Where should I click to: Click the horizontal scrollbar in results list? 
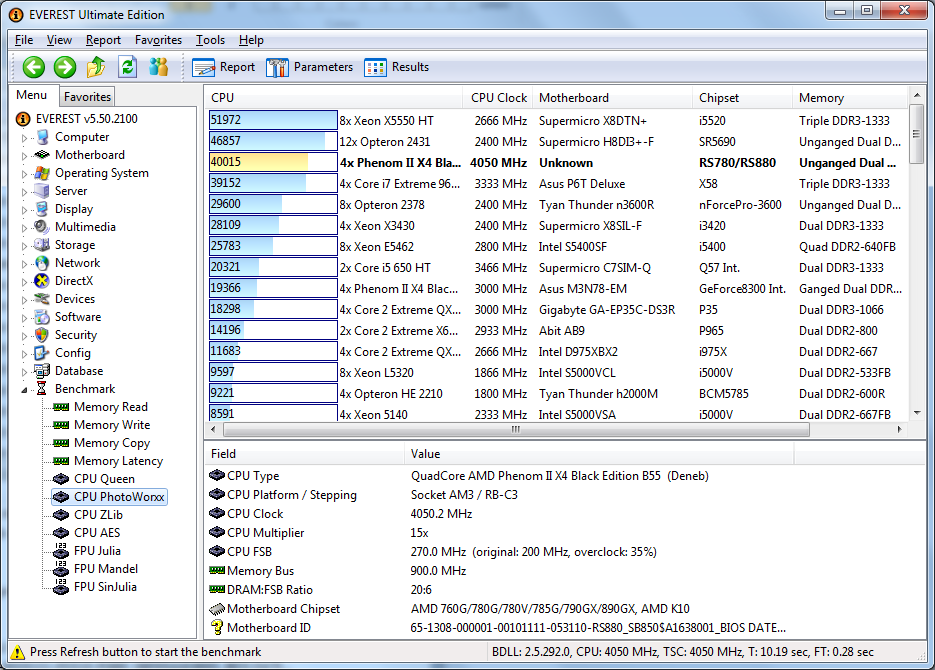(x=515, y=430)
